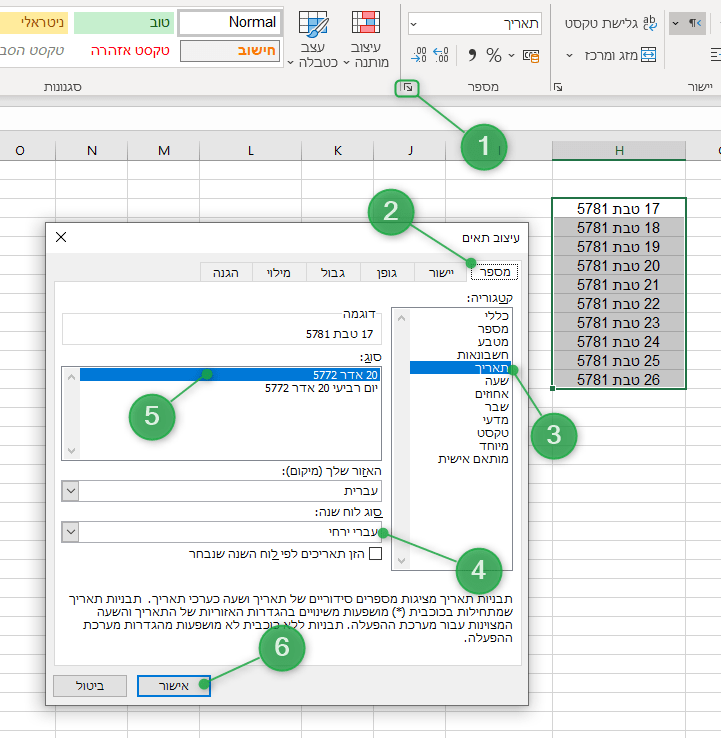The height and width of the screenshot is (738, 721).
Task: Select column L header
Action: coord(250,151)
